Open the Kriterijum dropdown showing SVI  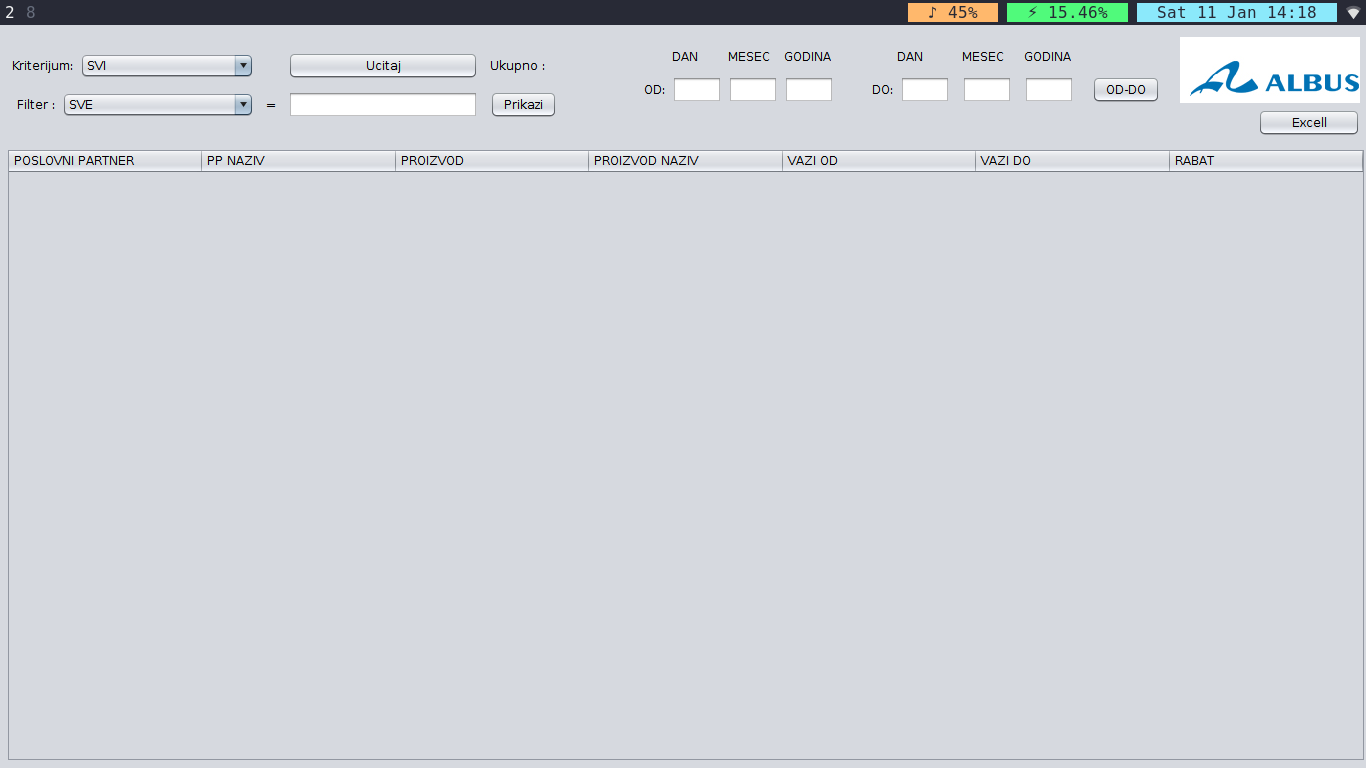(167, 66)
